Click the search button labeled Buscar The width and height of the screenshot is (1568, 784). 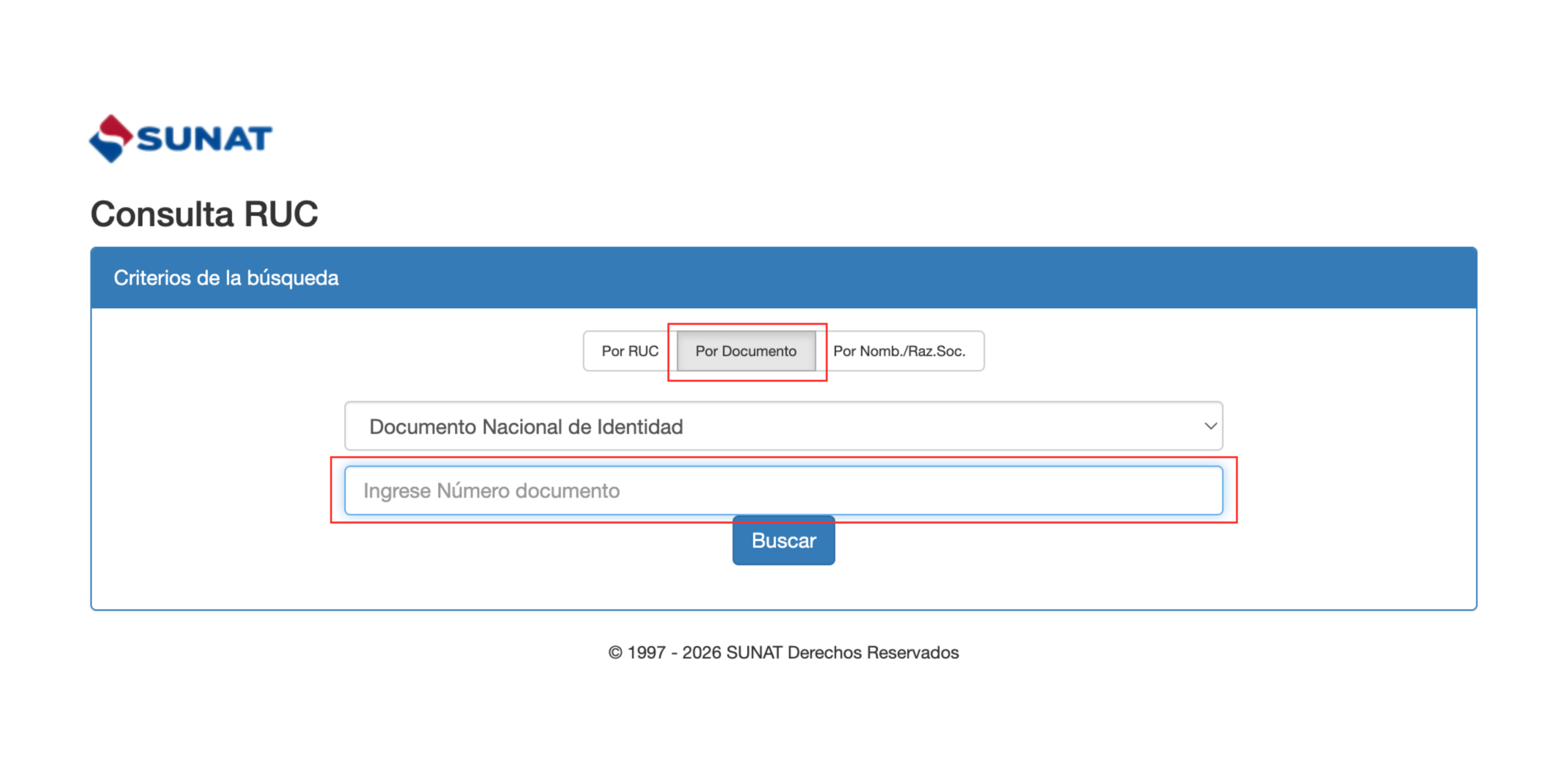(783, 540)
